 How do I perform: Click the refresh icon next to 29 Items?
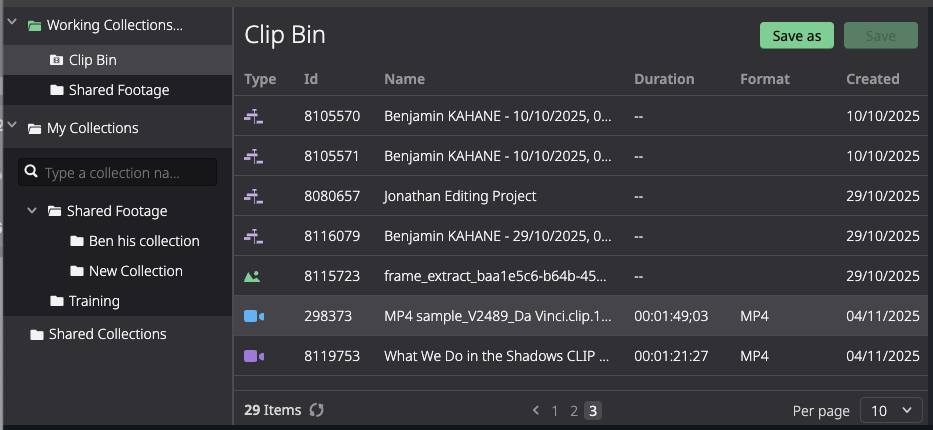[317, 410]
